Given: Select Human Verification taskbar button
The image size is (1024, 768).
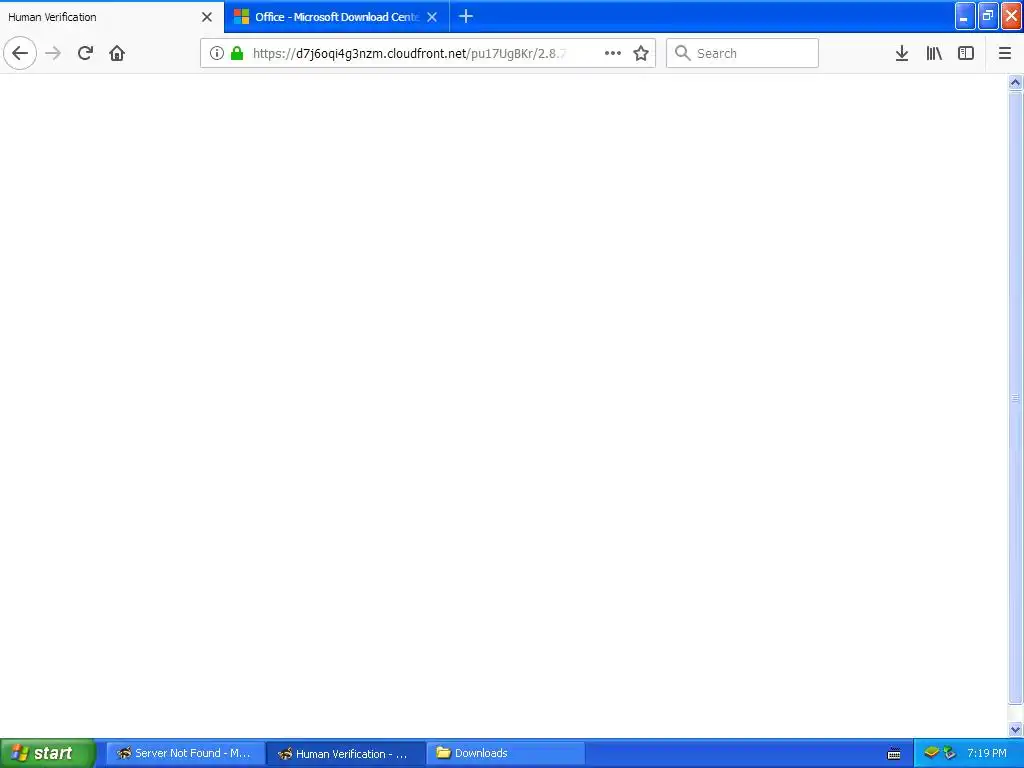Looking at the screenshot, I should coord(346,754).
